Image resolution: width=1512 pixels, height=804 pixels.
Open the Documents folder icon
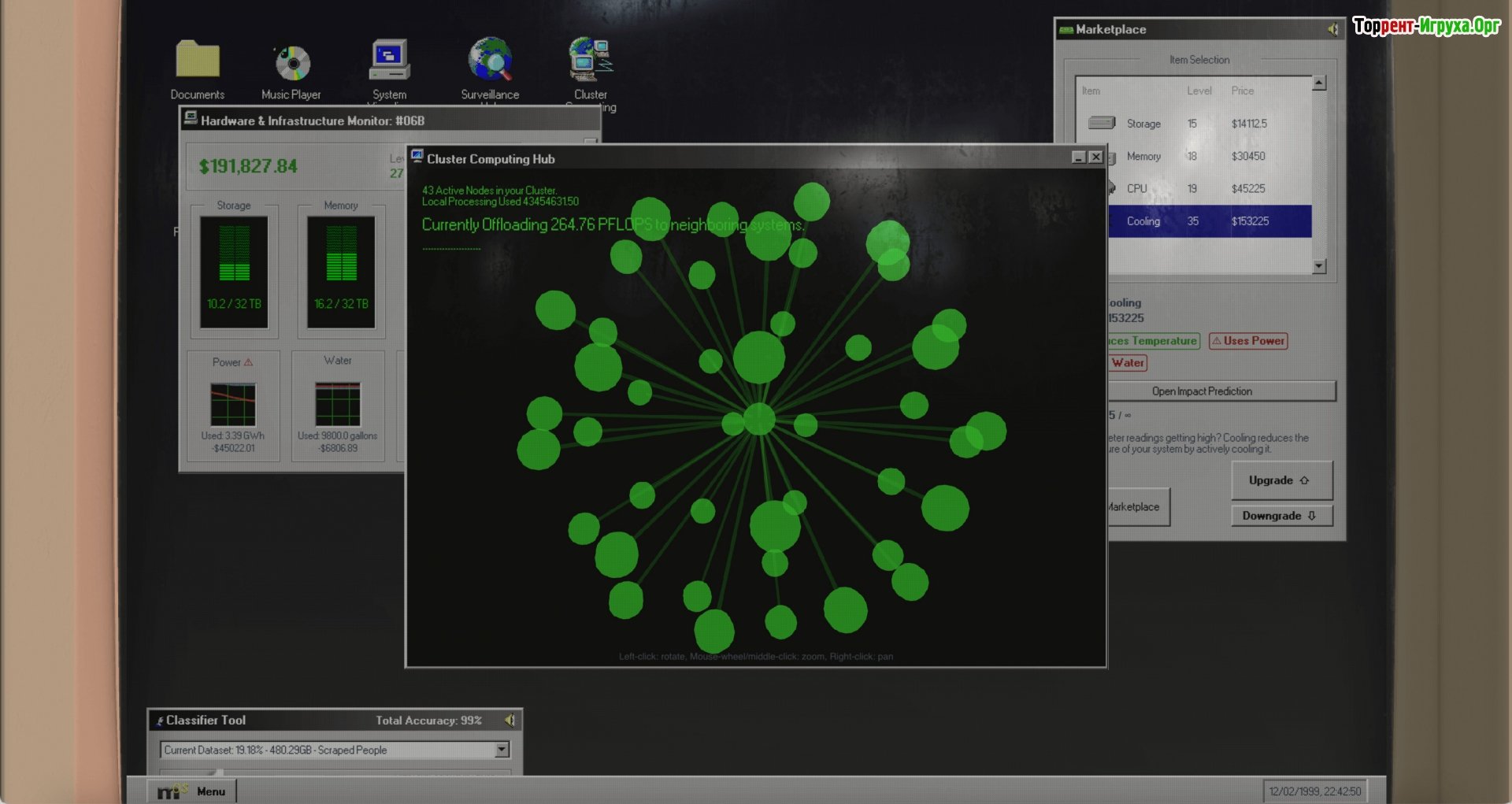(x=198, y=61)
